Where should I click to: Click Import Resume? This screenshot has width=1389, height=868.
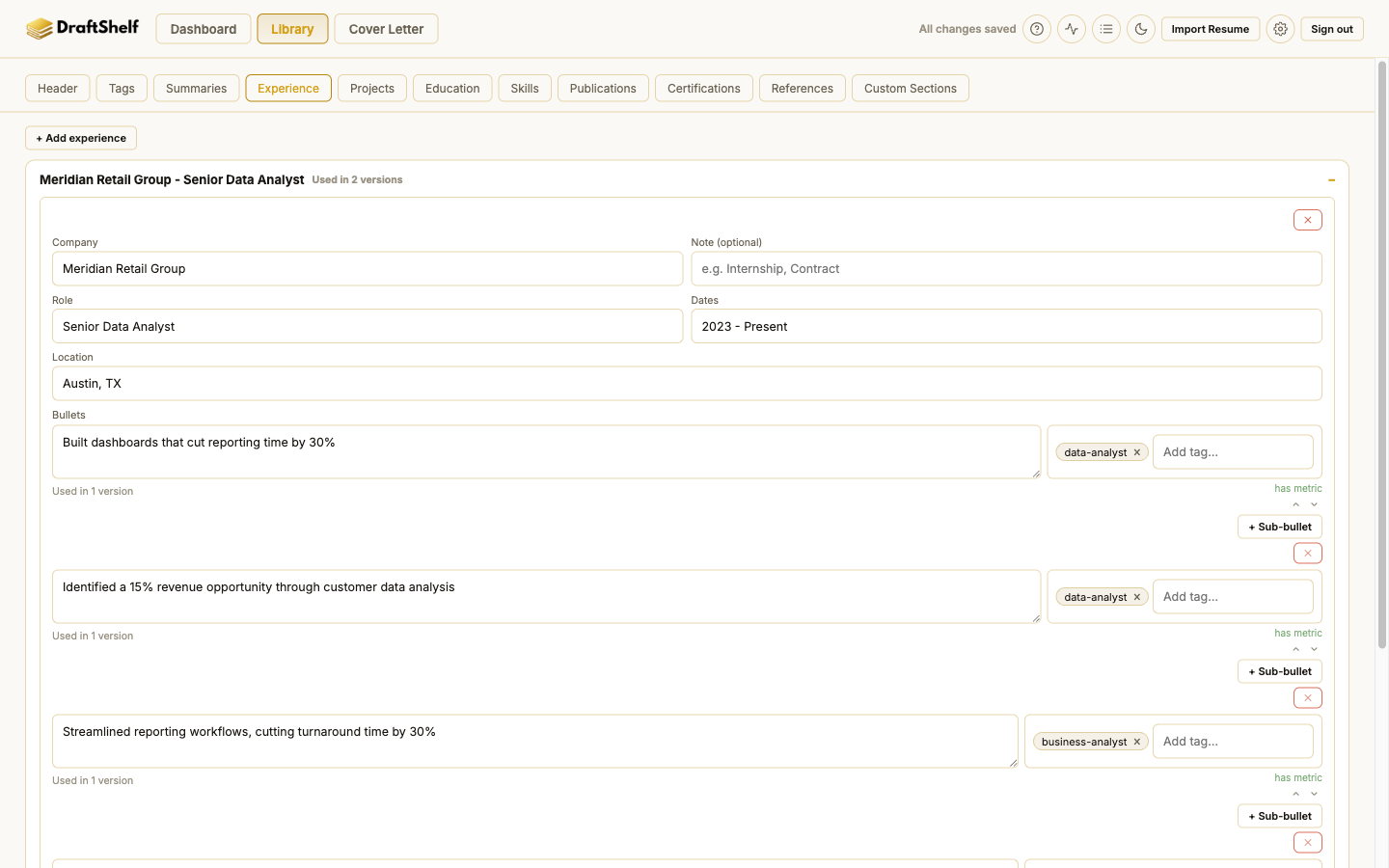pos(1211,29)
